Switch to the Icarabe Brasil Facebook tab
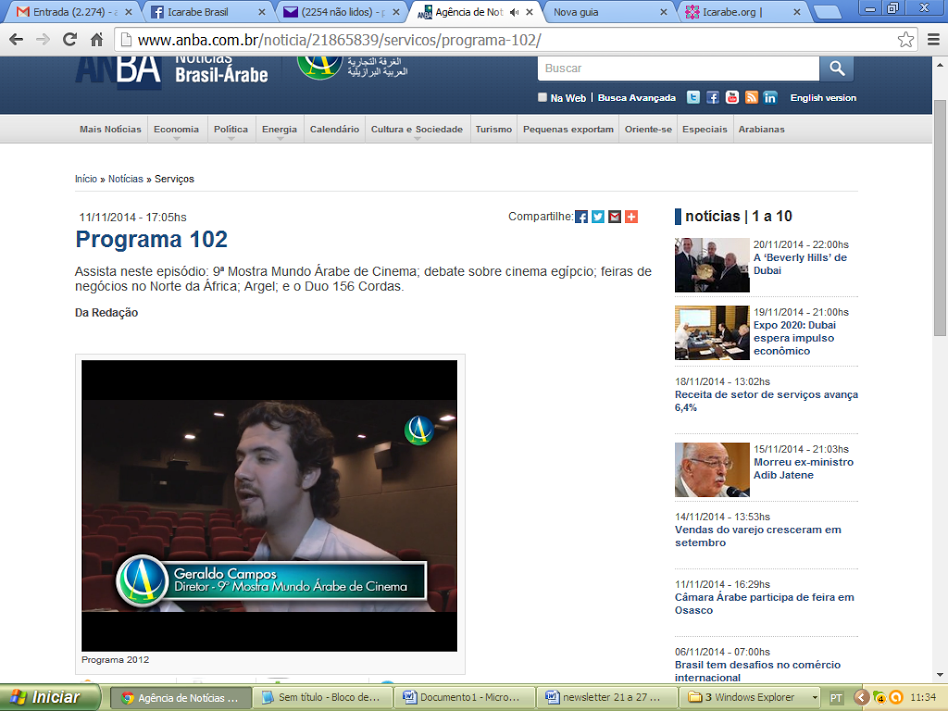This screenshot has height=711, width=948. pyautogui.click(x=207, y=12)
